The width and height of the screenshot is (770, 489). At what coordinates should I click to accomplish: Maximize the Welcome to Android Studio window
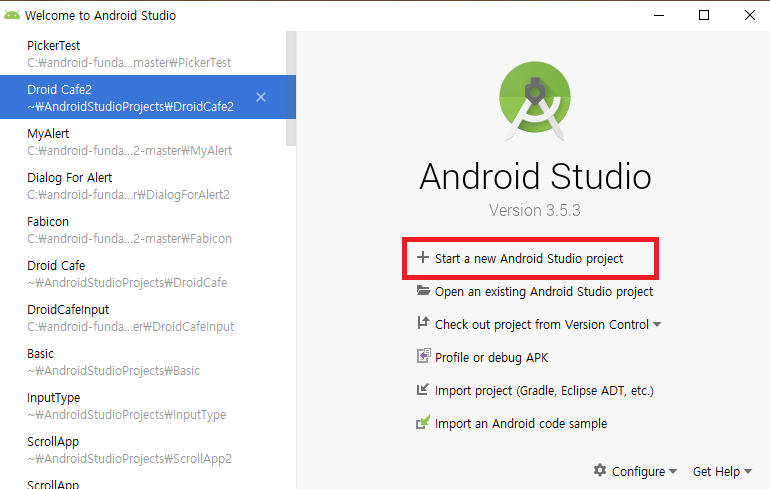pos(704,15)
